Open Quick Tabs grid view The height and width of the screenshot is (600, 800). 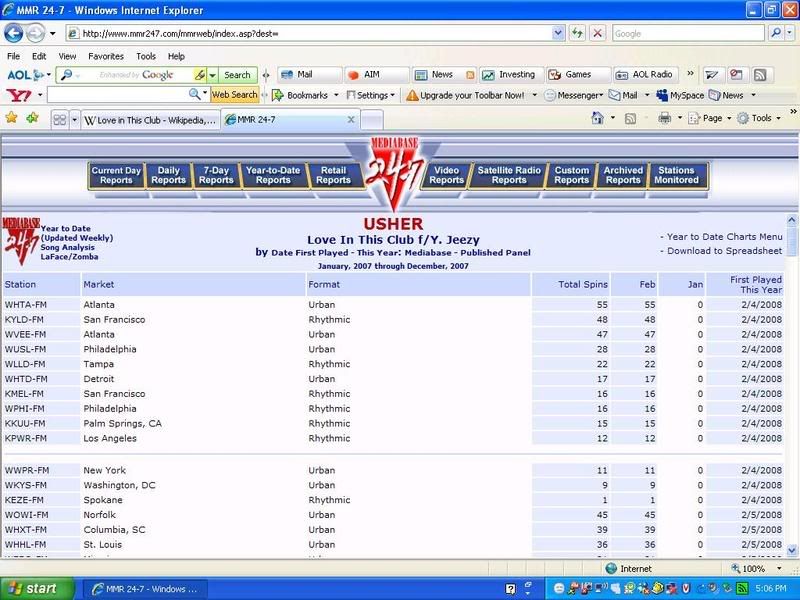(60, 120)
